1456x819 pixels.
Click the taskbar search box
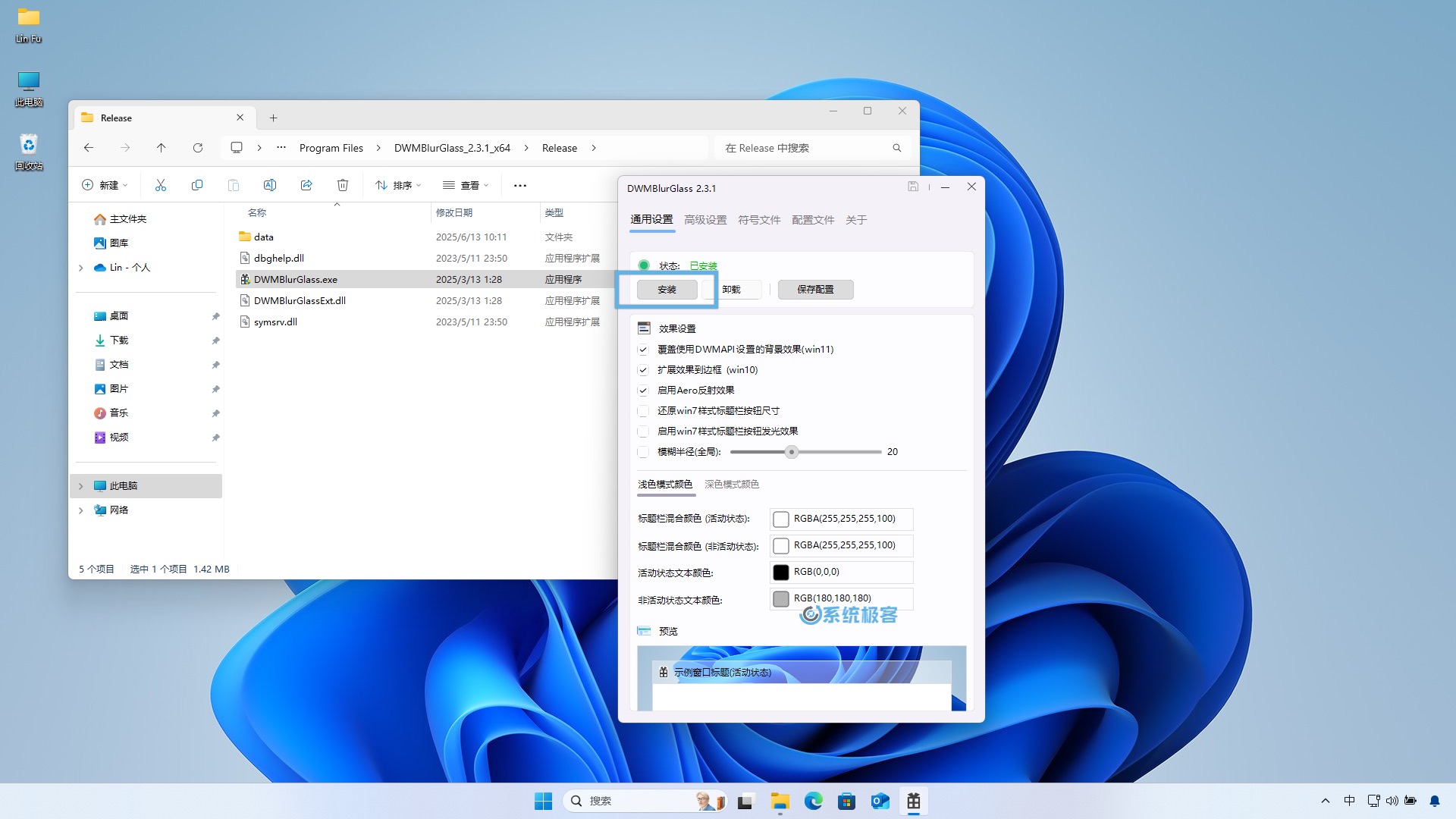click(x=645, y=801)
